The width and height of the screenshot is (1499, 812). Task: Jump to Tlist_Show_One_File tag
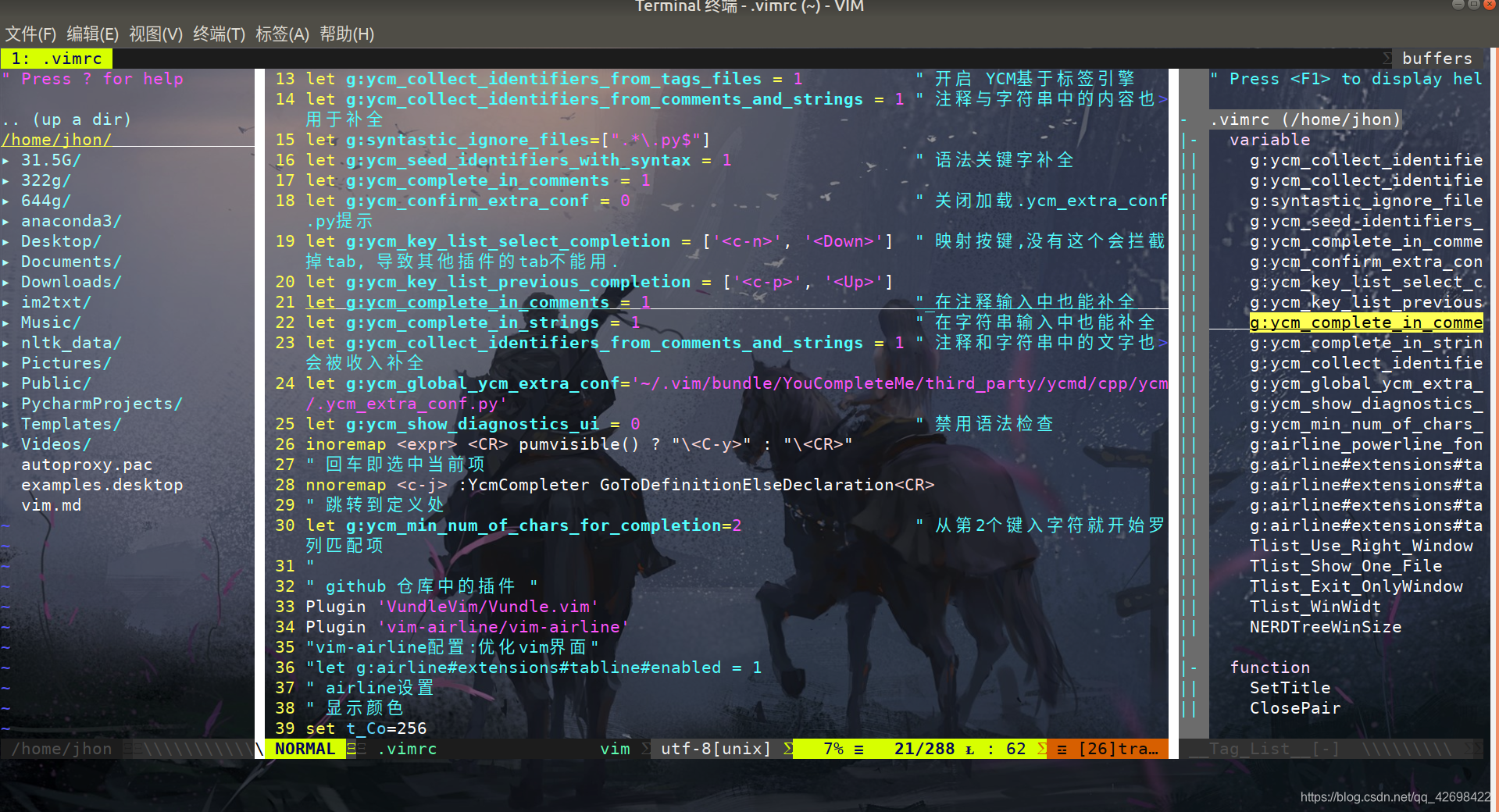tap(1346, 566)
